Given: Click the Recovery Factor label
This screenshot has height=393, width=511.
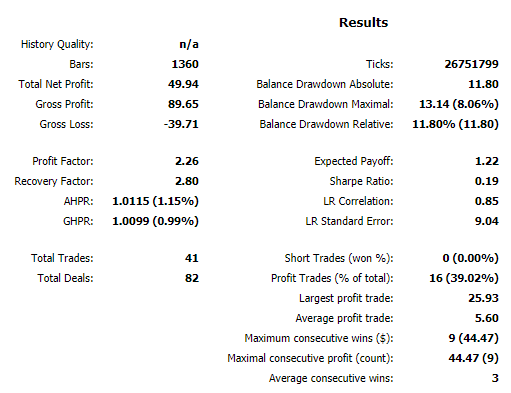Looking at the screenshot, I should (x=54, y=181).
